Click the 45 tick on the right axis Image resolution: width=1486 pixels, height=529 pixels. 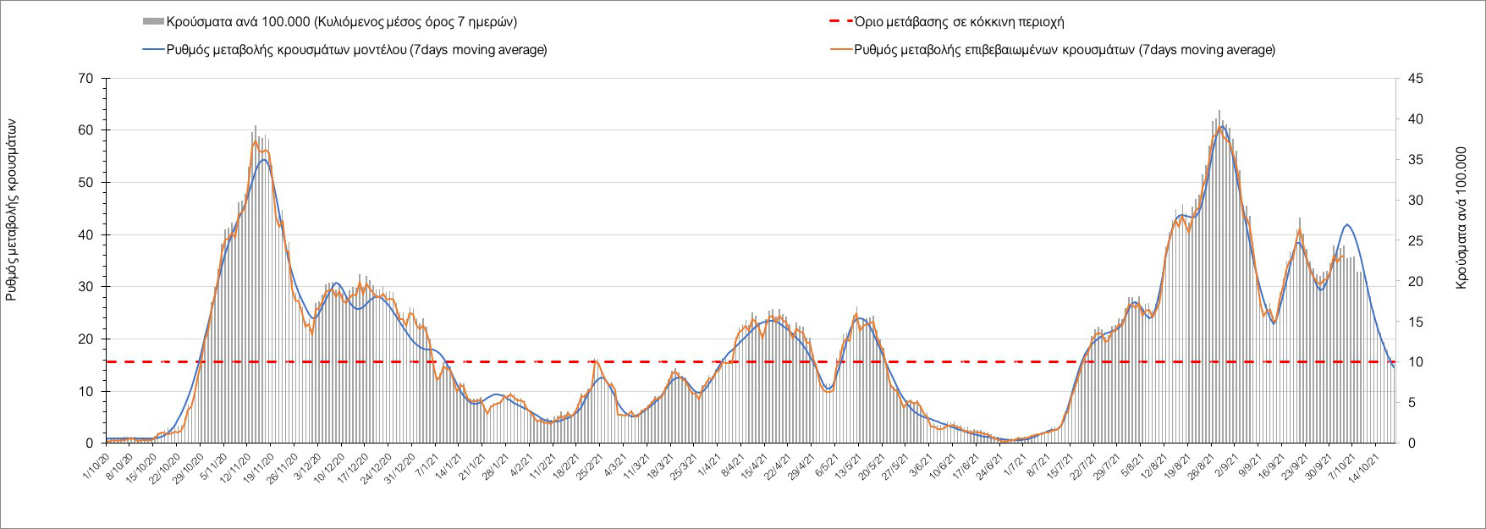click(1413, 79)
